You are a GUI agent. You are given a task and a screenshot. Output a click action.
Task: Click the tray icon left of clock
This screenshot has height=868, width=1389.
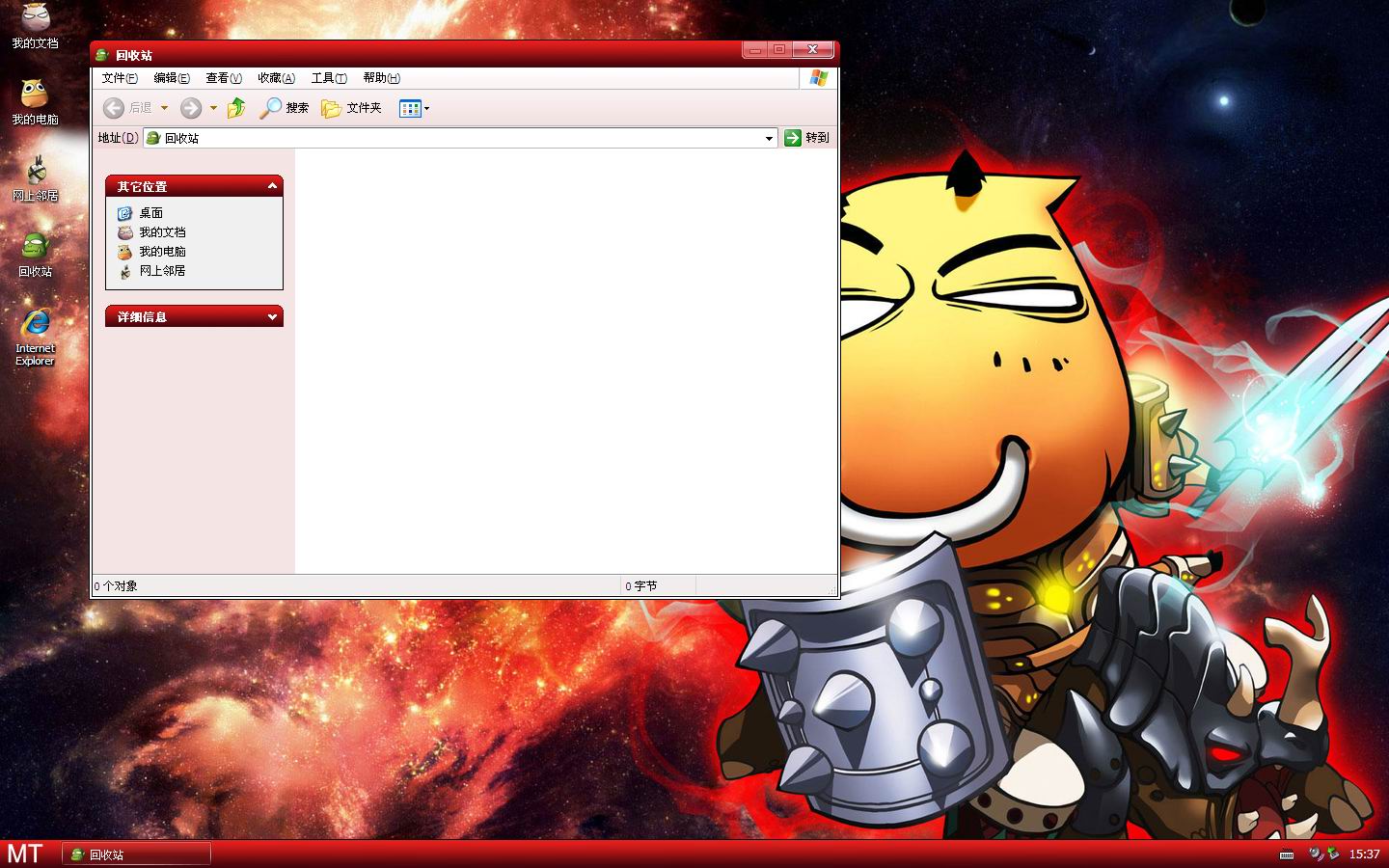[1333, 854]
